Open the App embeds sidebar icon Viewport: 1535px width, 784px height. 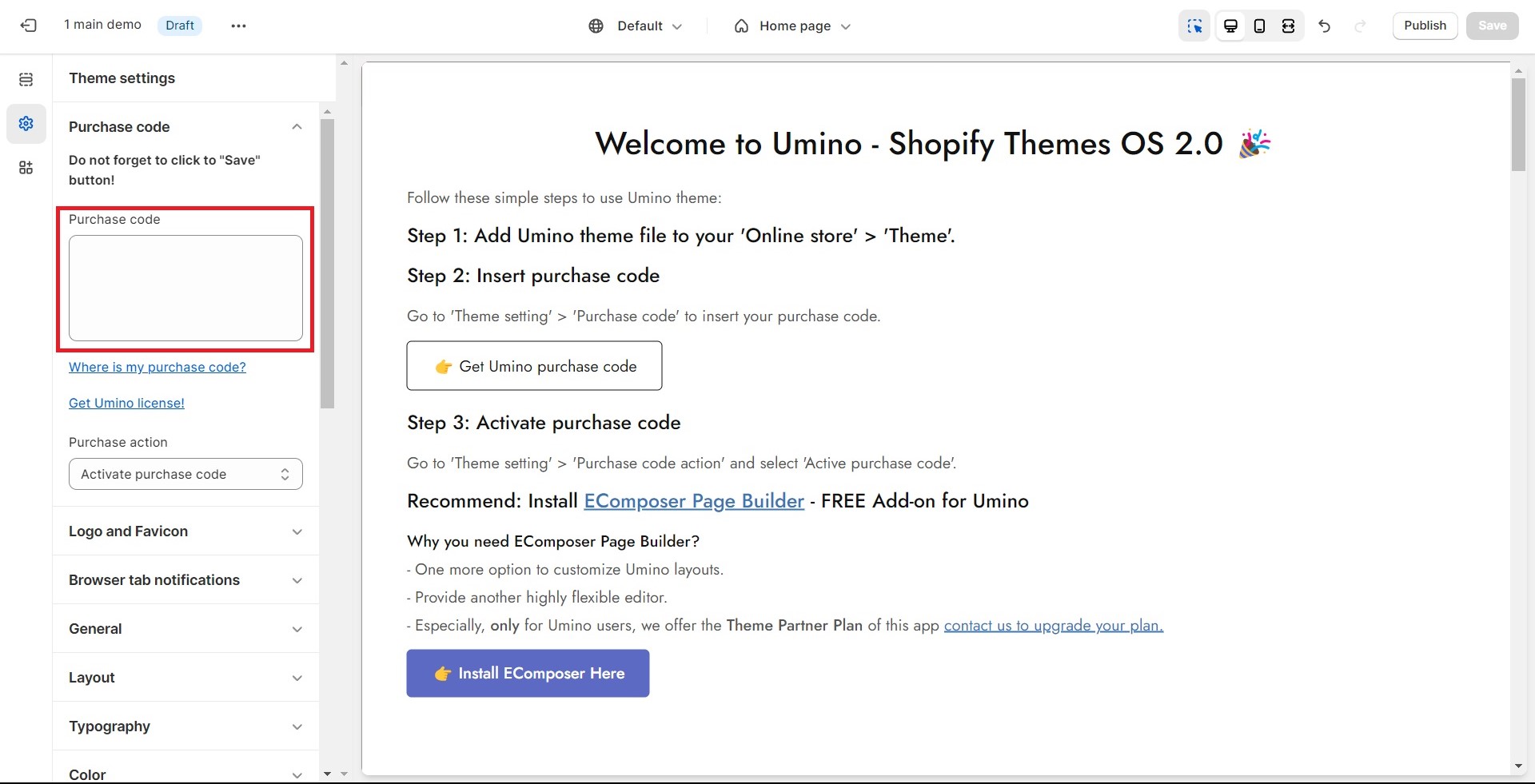pyautogui.click(x=26, y=168)
